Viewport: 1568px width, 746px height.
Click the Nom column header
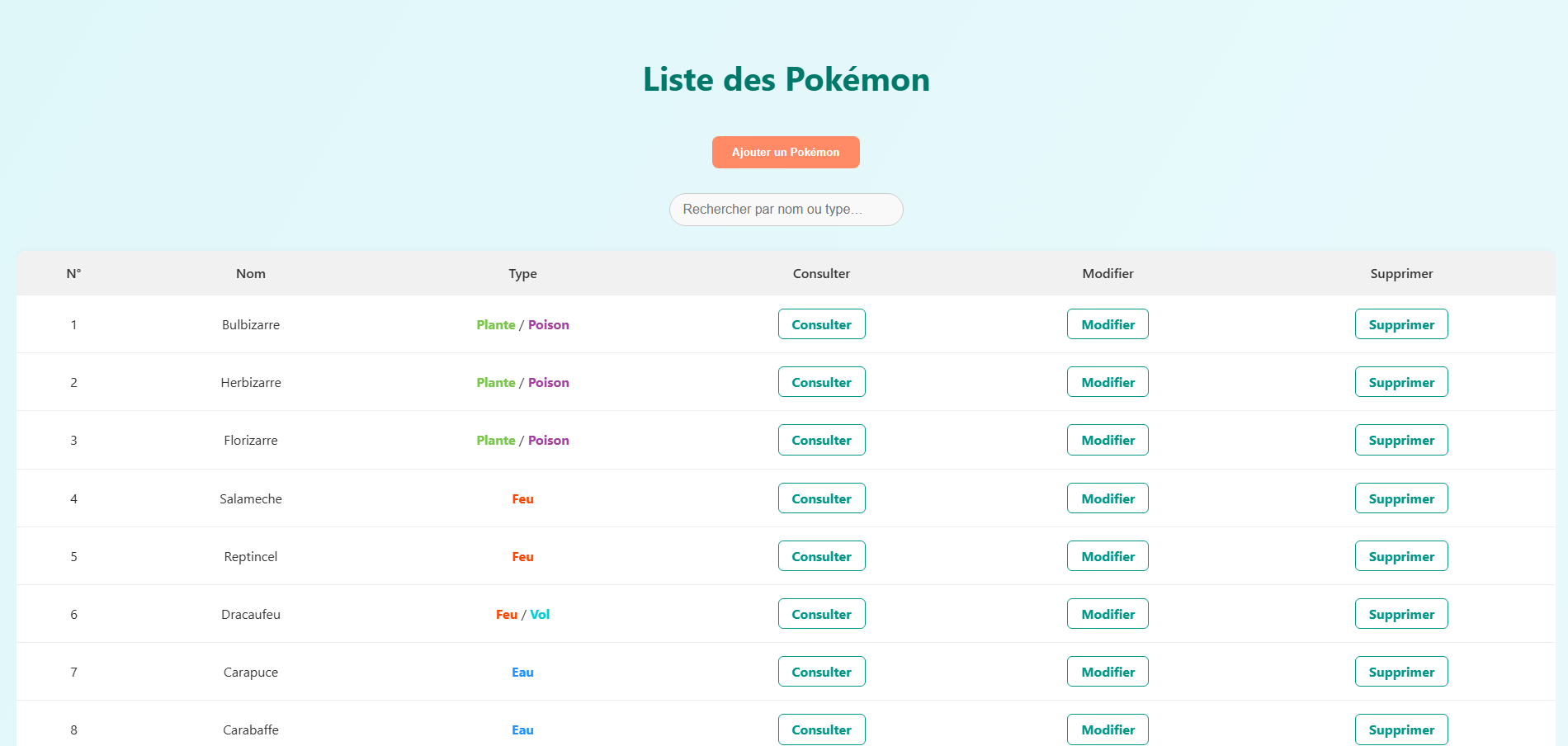click(251, 273)
